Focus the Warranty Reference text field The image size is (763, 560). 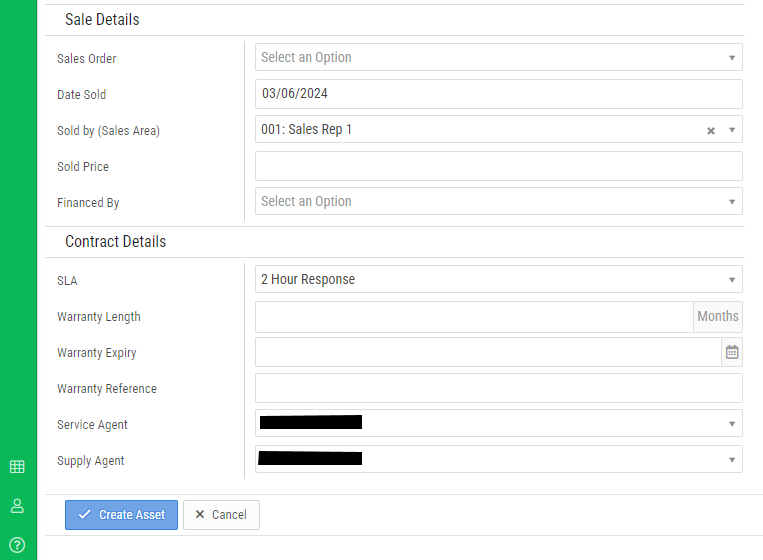[498, 388]
